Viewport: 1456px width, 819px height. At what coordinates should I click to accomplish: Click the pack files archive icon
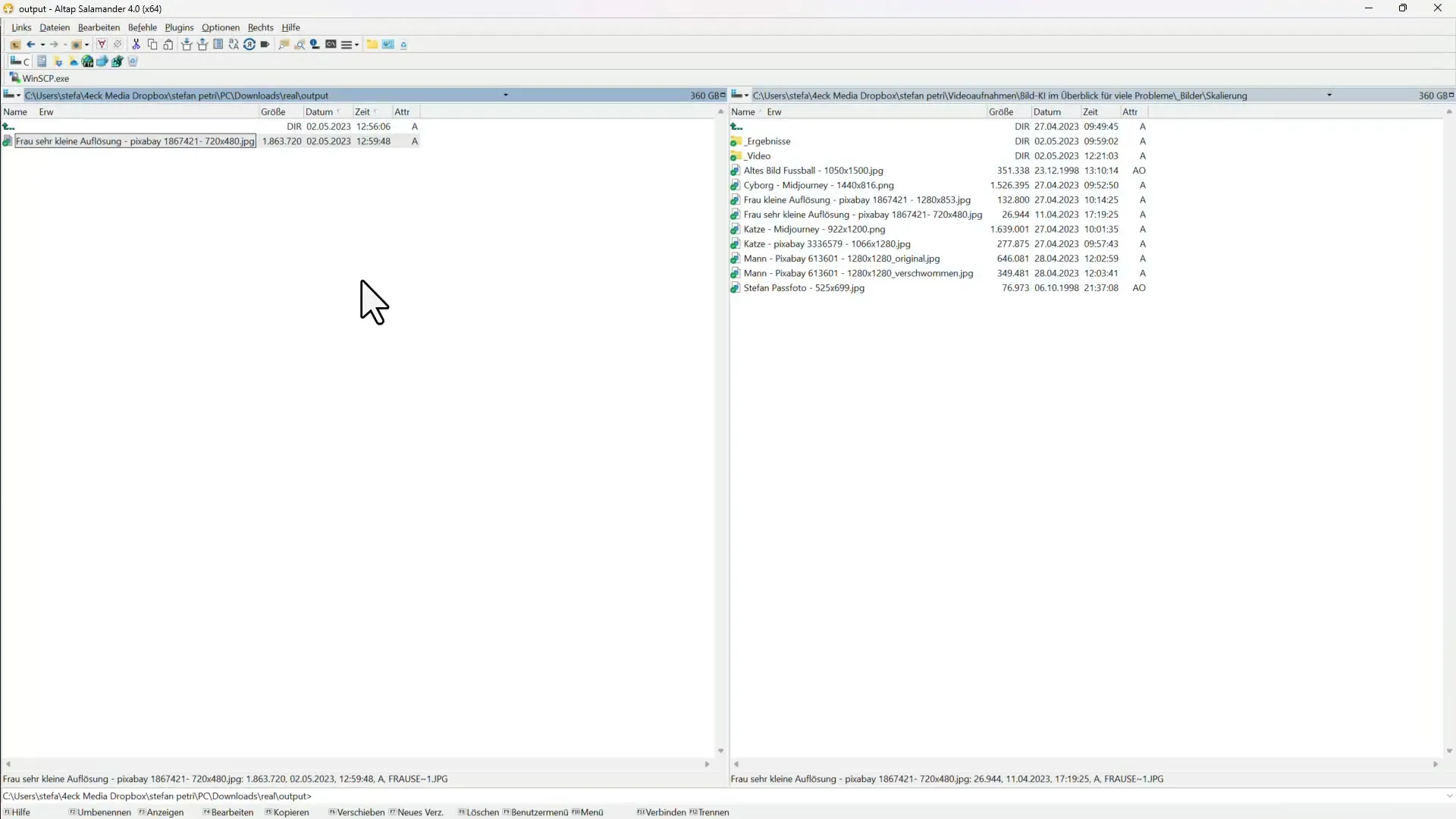[187, 45]
